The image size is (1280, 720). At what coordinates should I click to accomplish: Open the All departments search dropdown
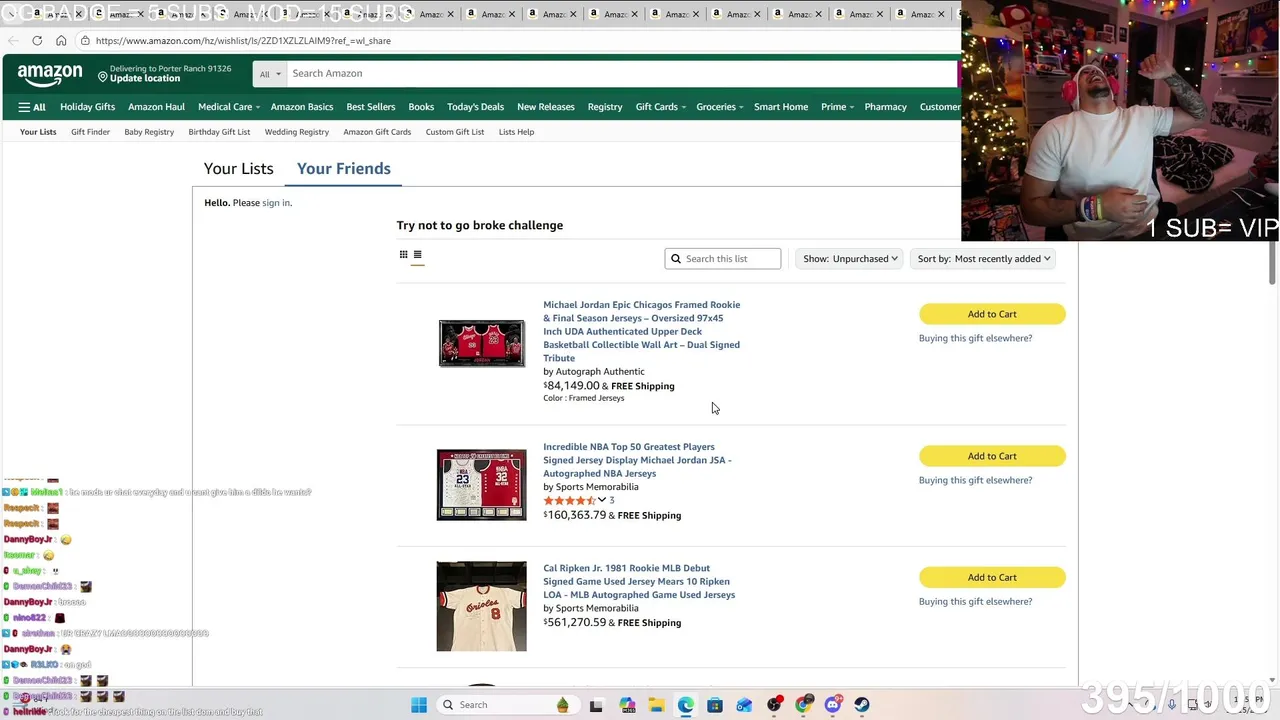tap(270, 74)
